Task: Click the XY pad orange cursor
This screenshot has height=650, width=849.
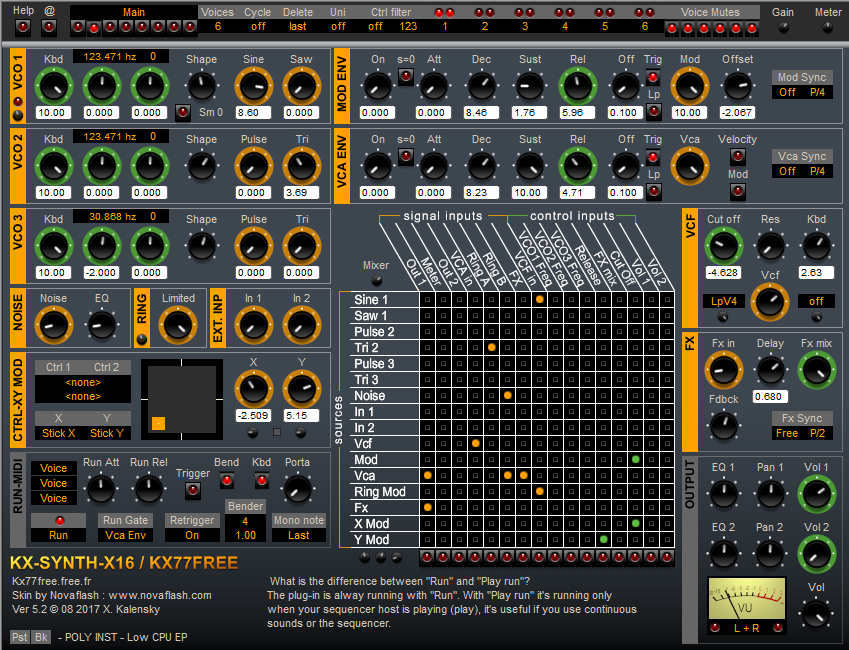Action: (x=159, y=423)
